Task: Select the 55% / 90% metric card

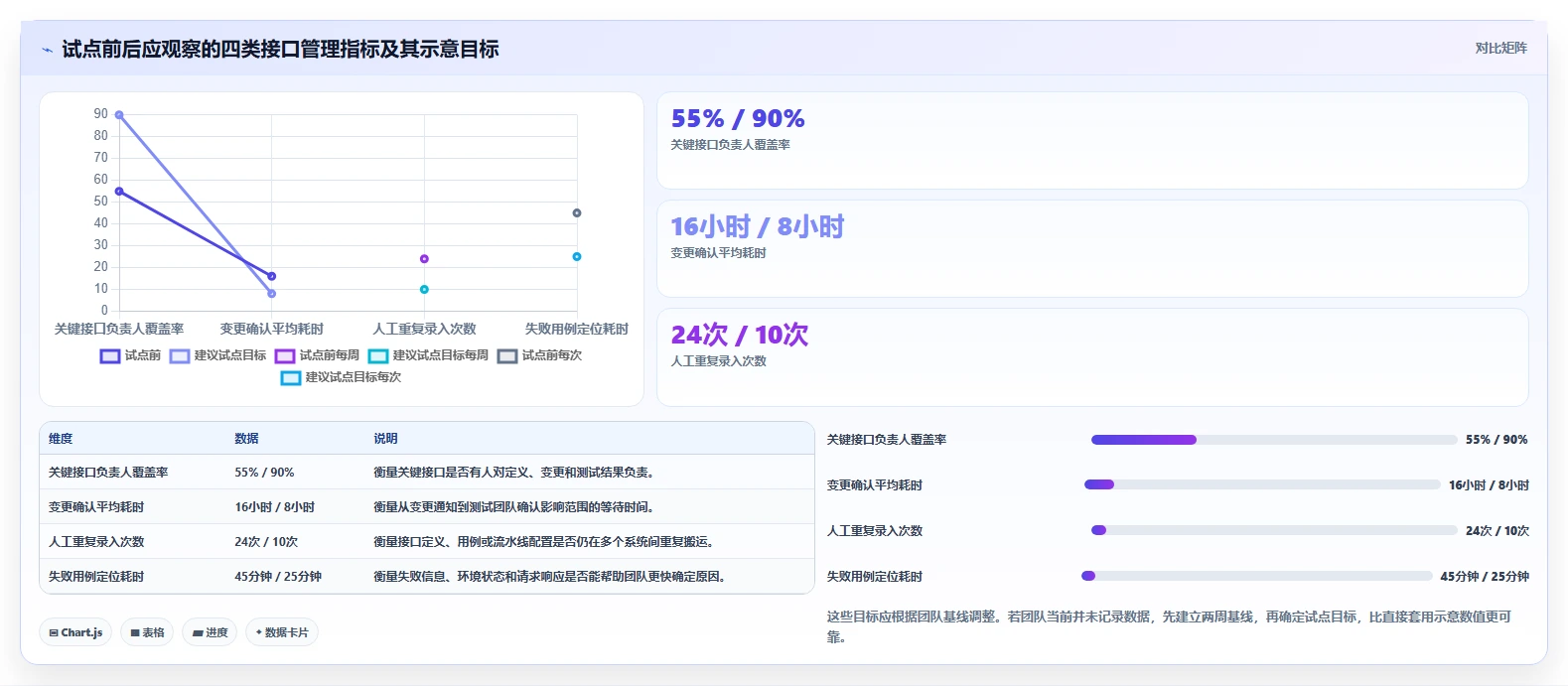Action: point(1092,140)
